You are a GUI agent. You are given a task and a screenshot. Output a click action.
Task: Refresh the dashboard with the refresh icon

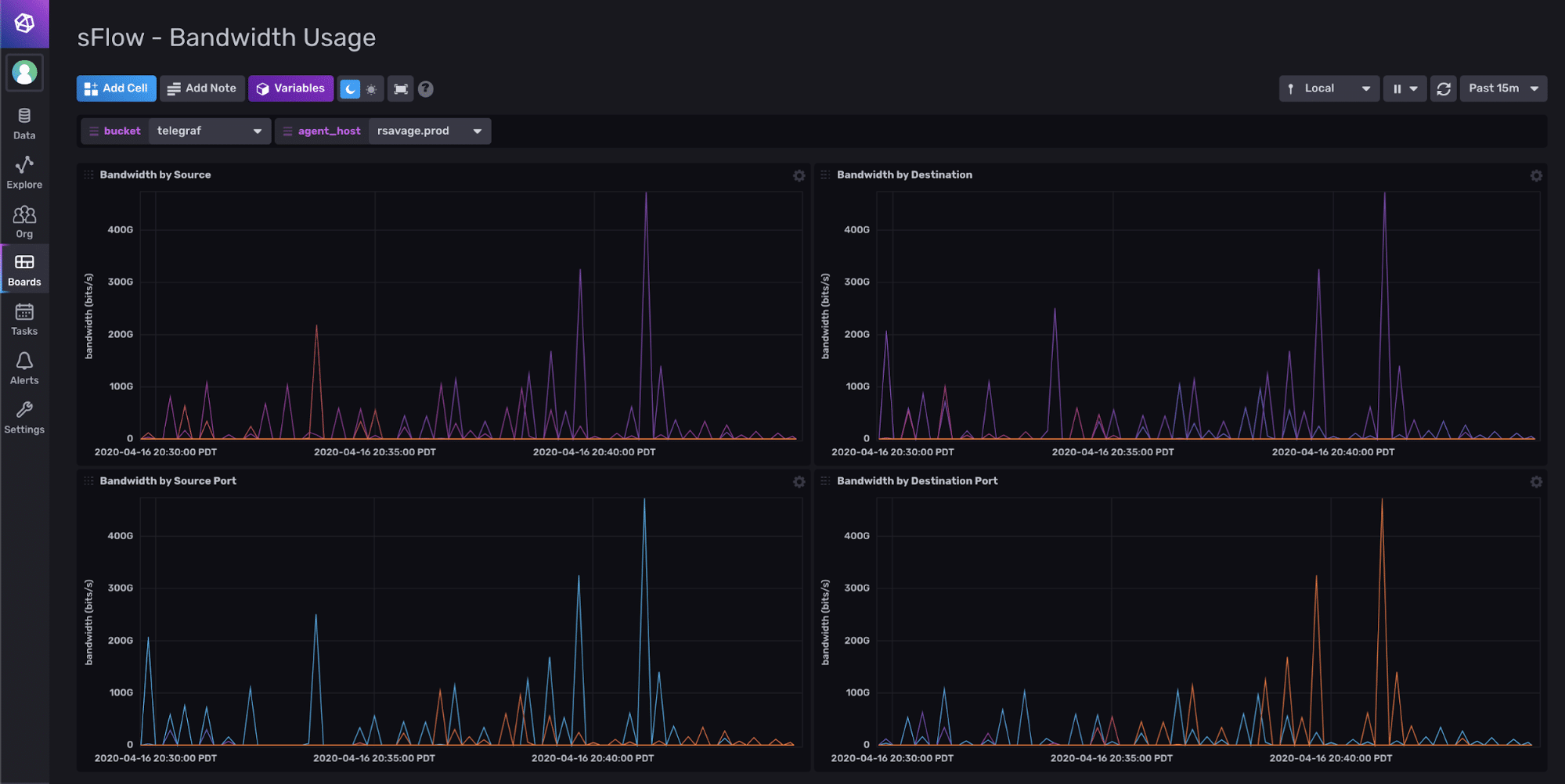1444,88
